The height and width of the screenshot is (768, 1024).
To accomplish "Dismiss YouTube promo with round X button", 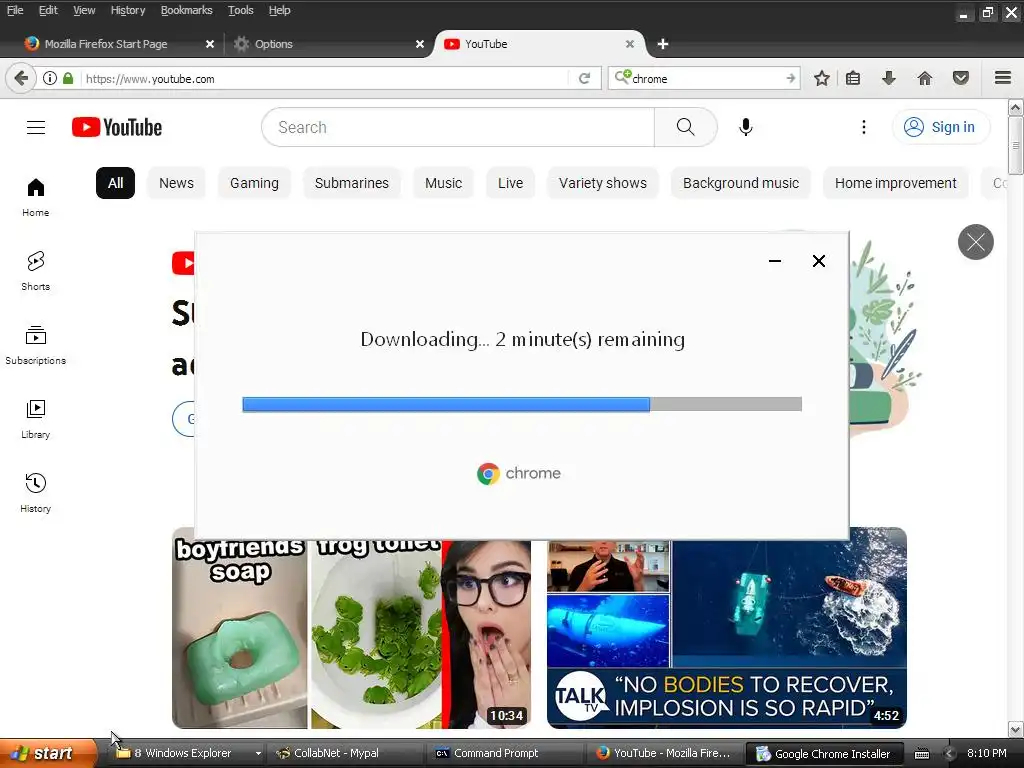I will click(976, 242).
